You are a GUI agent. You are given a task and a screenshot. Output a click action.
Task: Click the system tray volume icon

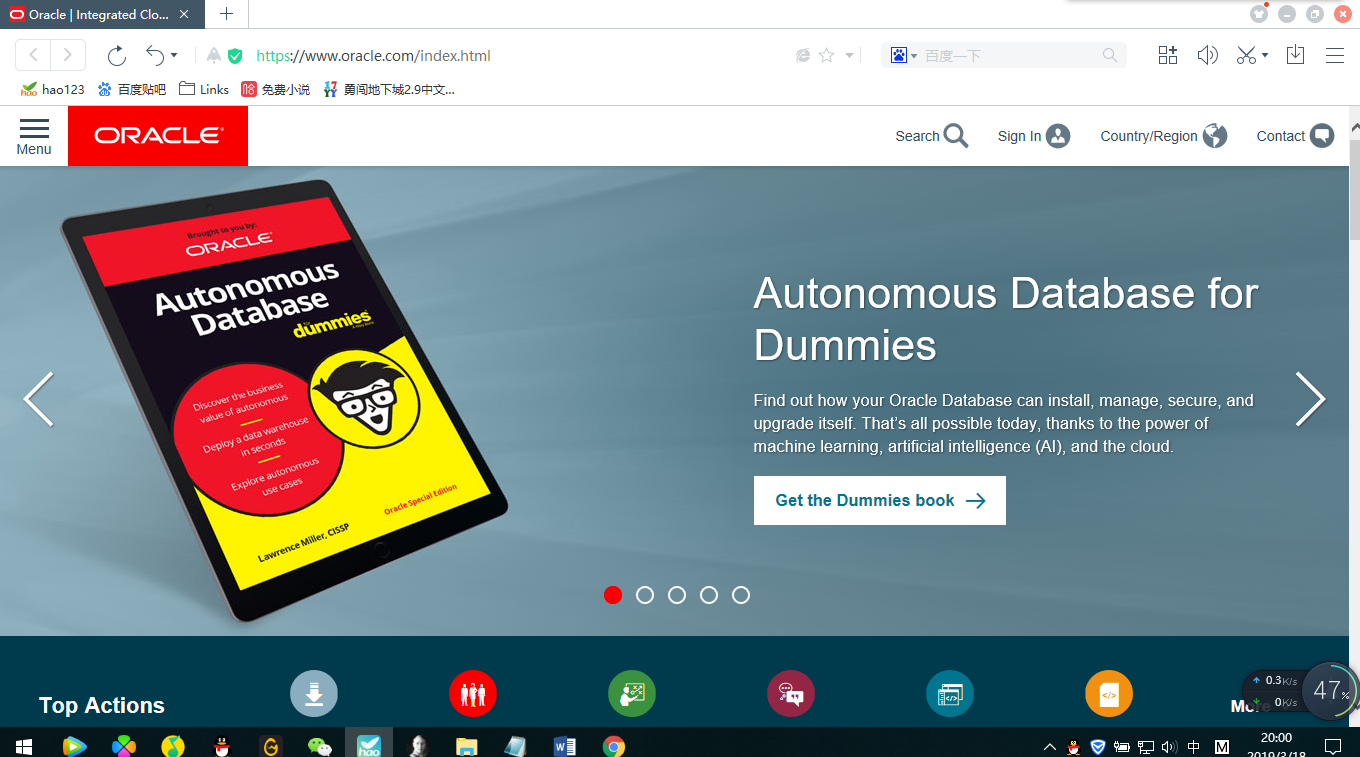(x=1169, y=747)
